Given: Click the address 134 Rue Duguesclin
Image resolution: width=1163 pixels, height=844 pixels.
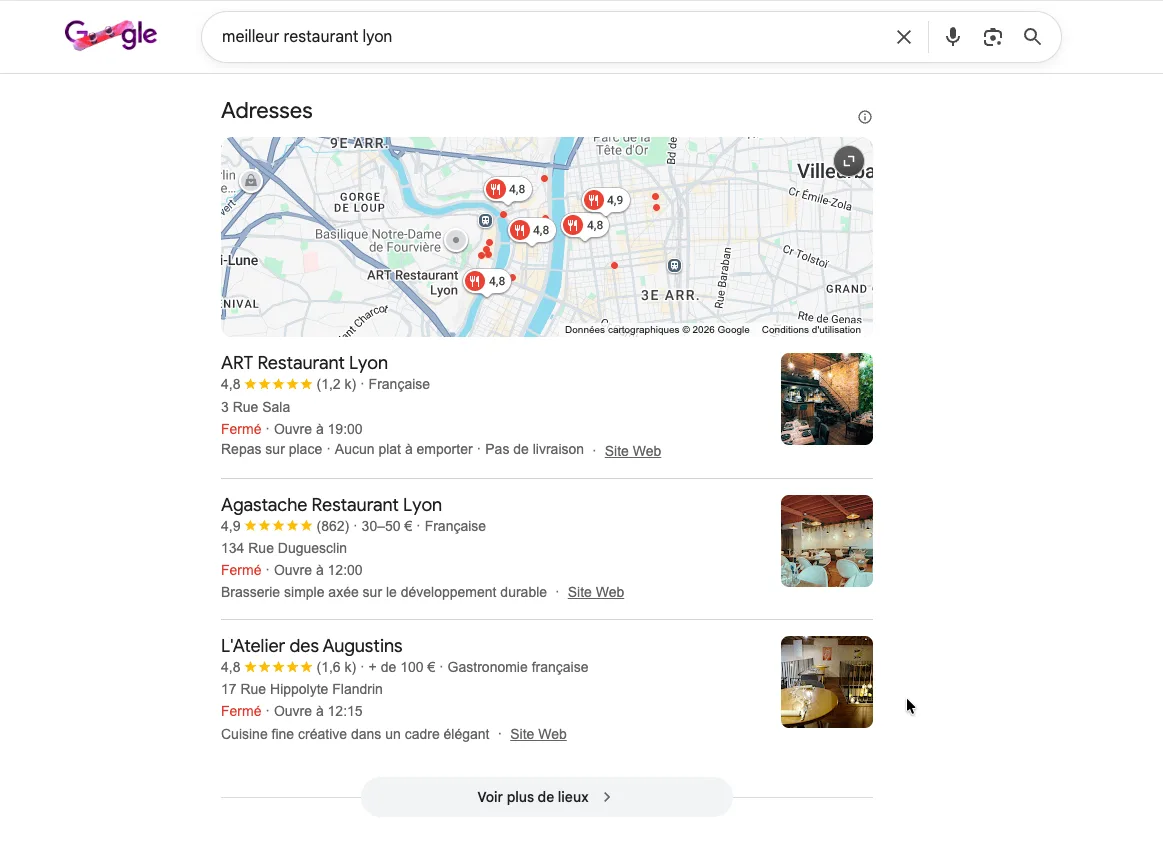Looking at the screenshot, I should [x=283, y=548].
